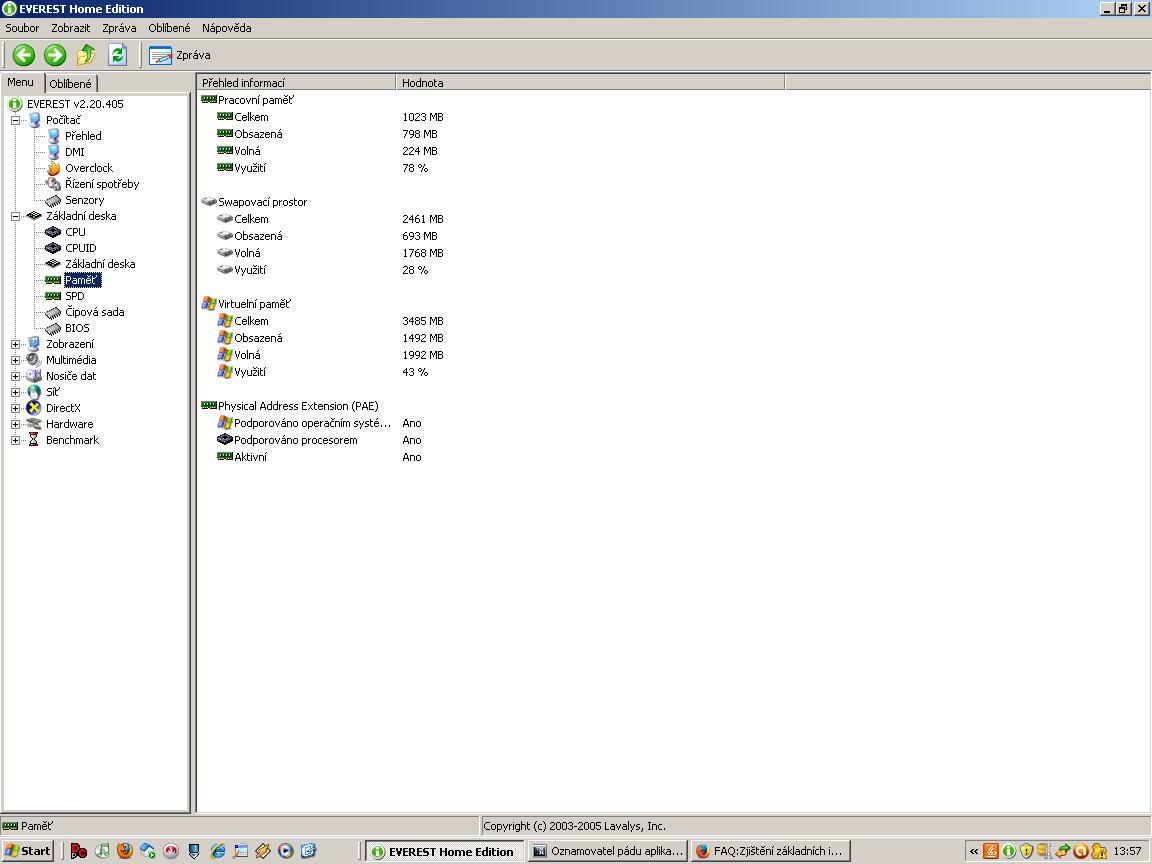
Task: Open the Nápověda menu
Action: point(226,28)
